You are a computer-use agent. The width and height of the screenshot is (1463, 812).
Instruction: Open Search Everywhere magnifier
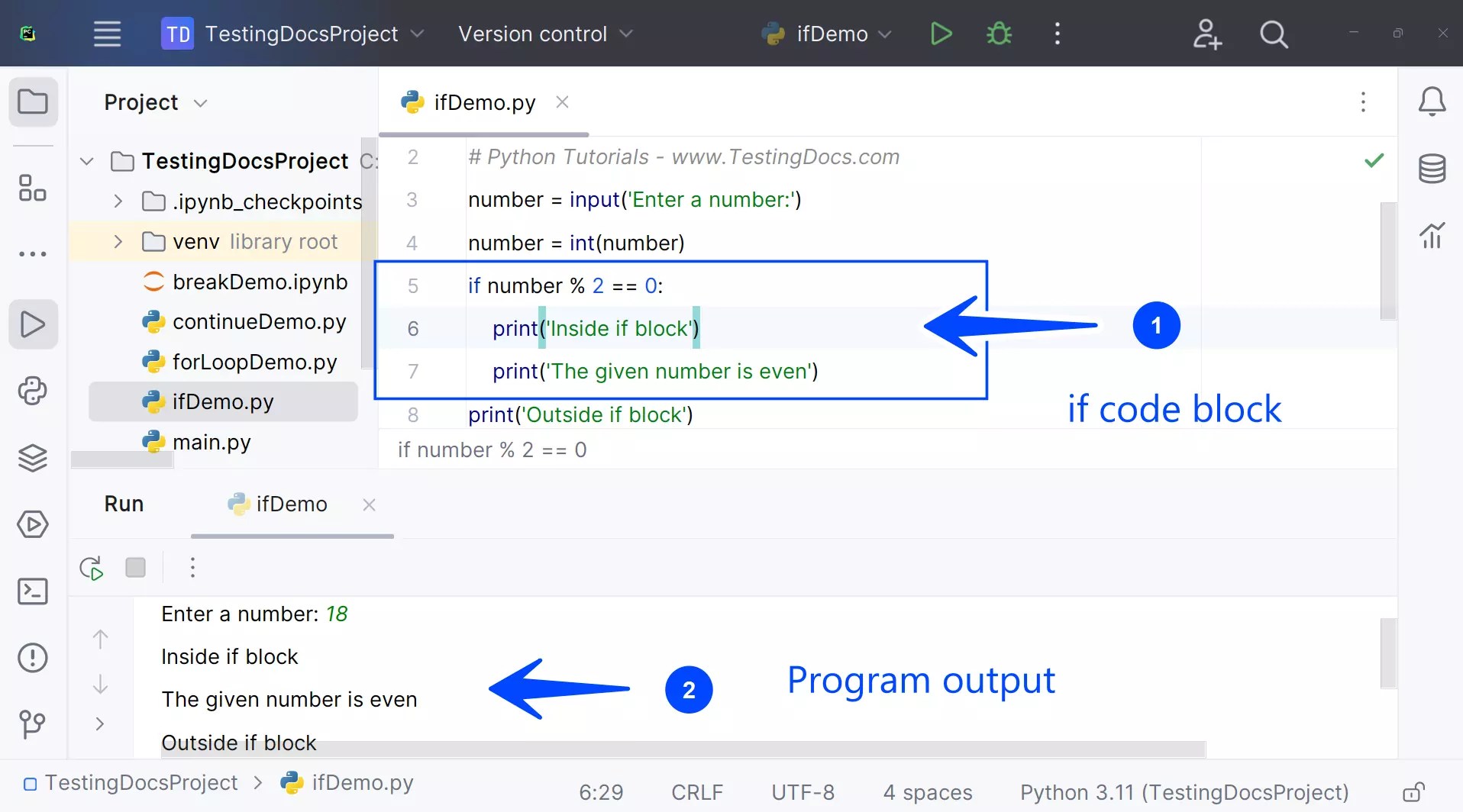tap(1274, 34)
